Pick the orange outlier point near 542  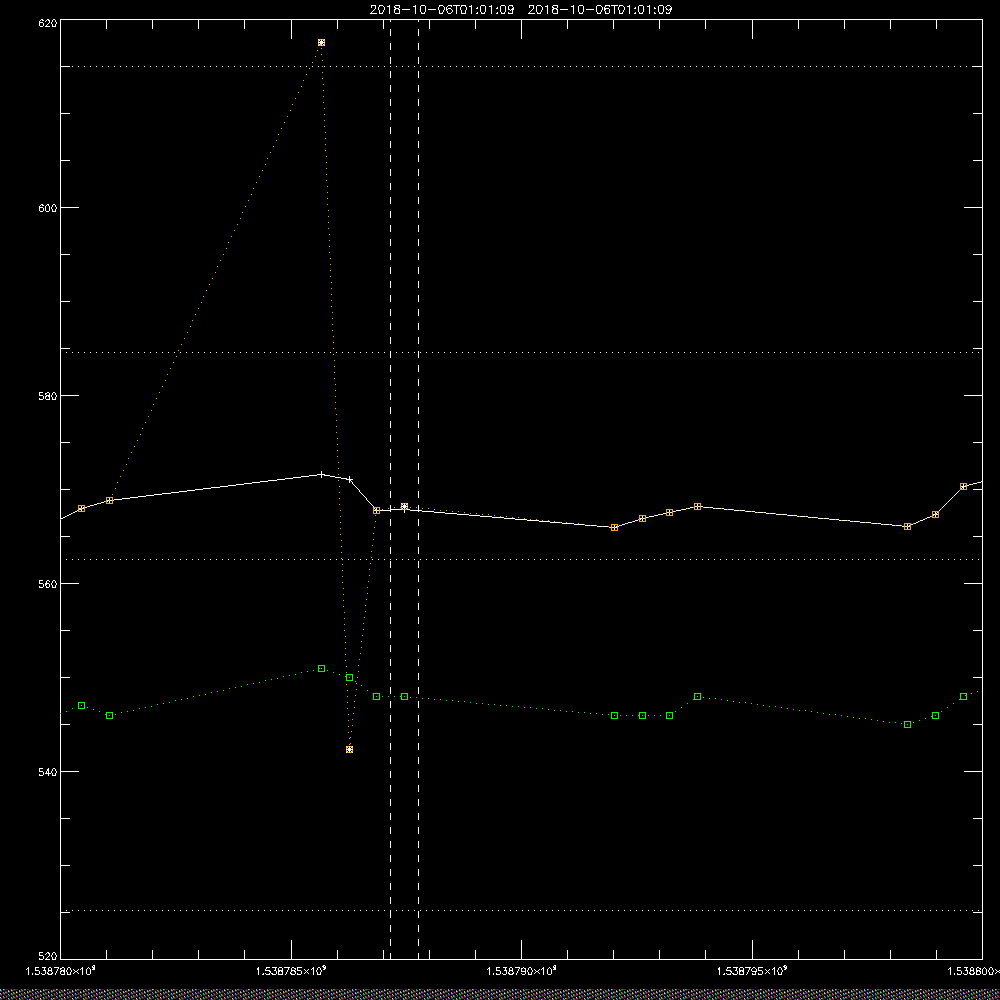349,749
